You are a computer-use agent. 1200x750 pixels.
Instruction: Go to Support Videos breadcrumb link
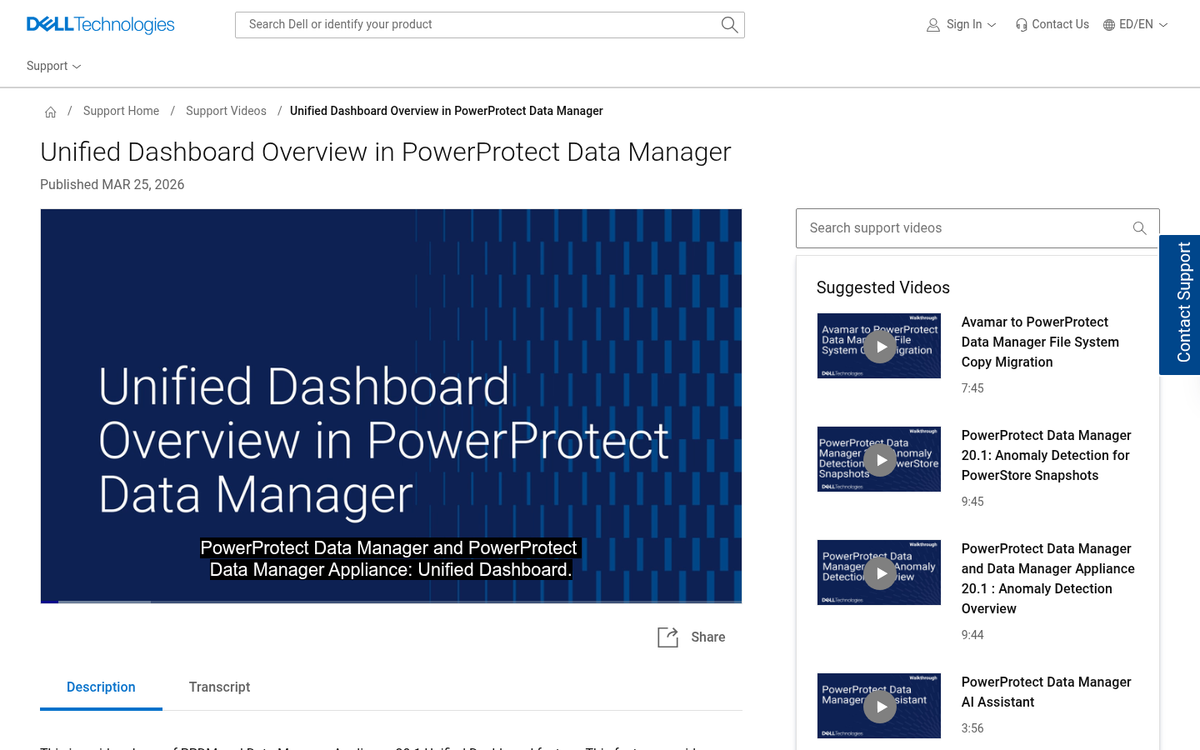226,111
